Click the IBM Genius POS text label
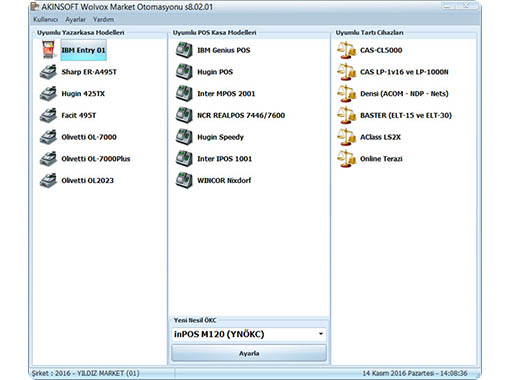The height and width of the screenshot is (380, 510). coord(224,50)
